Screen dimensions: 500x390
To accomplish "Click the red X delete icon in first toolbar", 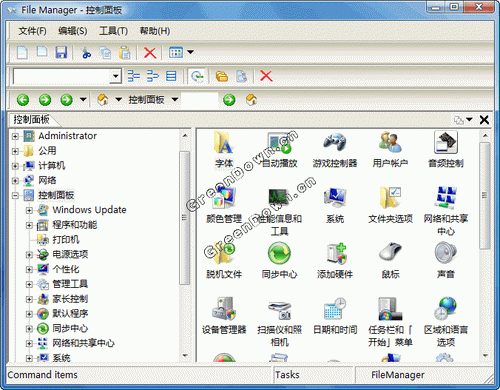I will (x=150, y=53).
